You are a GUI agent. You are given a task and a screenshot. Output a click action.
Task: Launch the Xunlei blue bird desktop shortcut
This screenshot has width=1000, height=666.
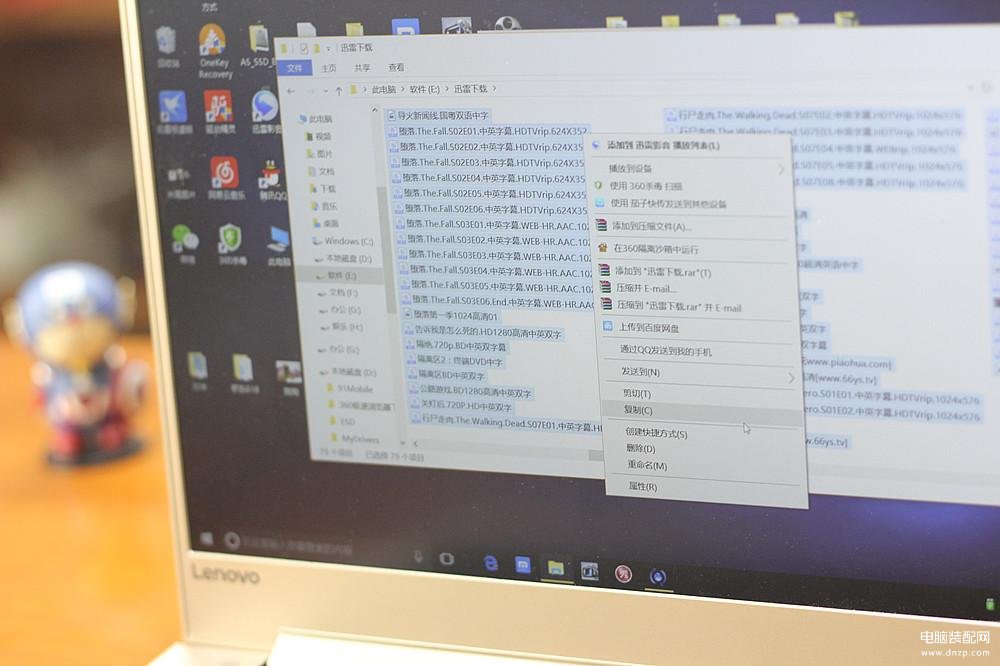coord(173,112)
